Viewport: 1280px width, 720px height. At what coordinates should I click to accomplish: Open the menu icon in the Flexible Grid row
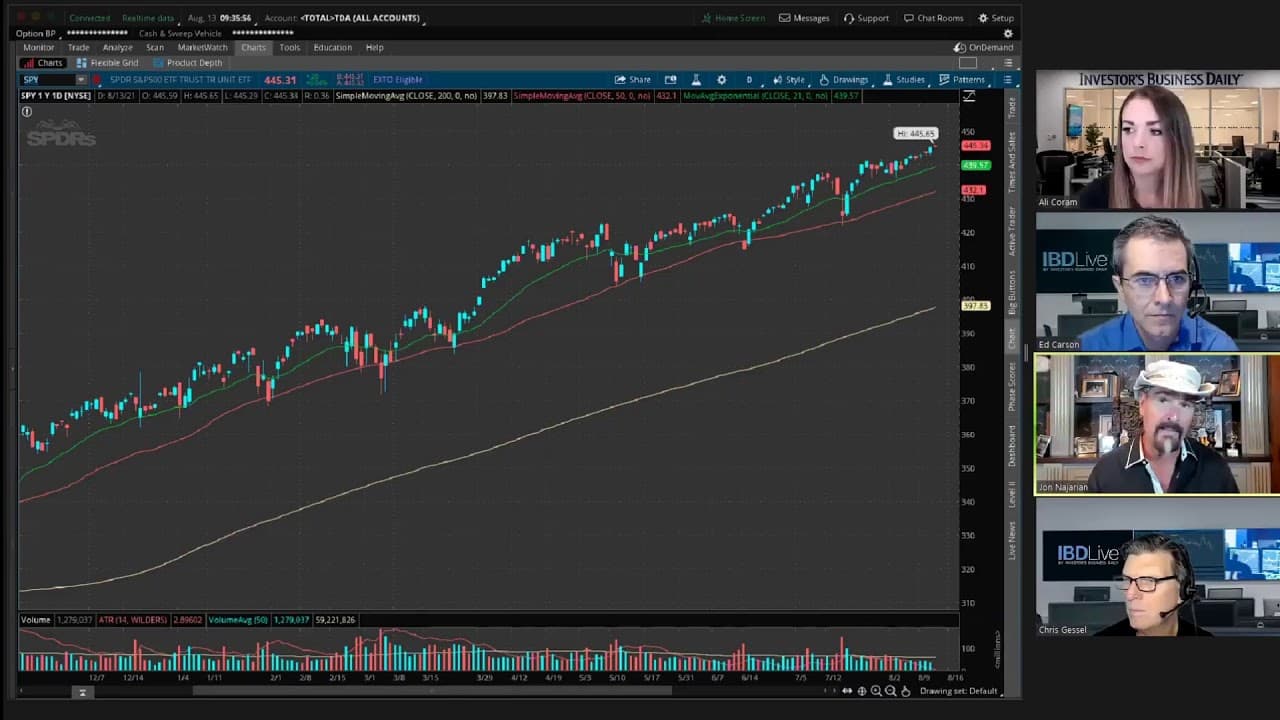[1007, 63]
